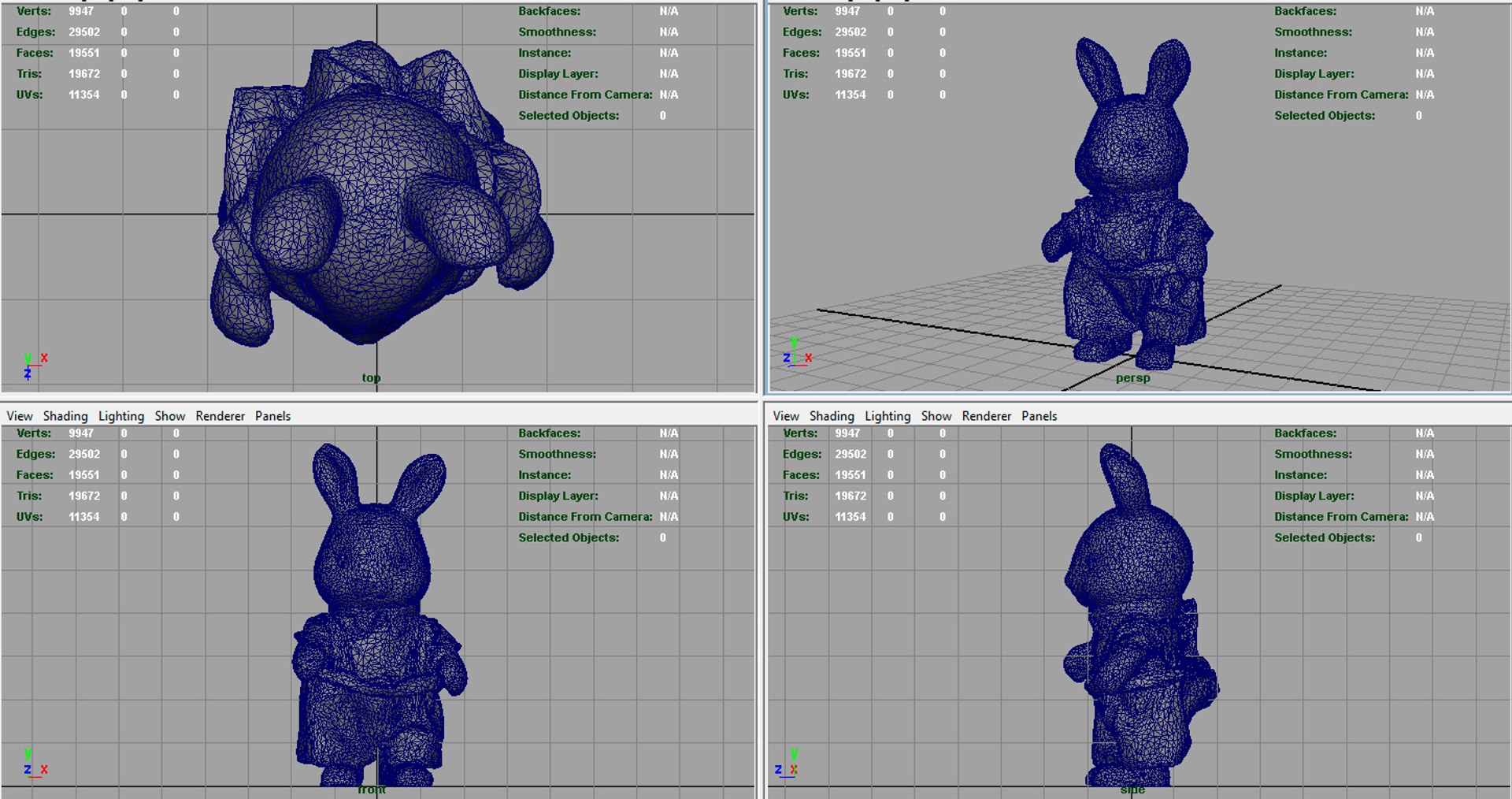The image size is (1512, 799).
Task: Open Panels menu in front viewport panel
Action: (273, 416)
